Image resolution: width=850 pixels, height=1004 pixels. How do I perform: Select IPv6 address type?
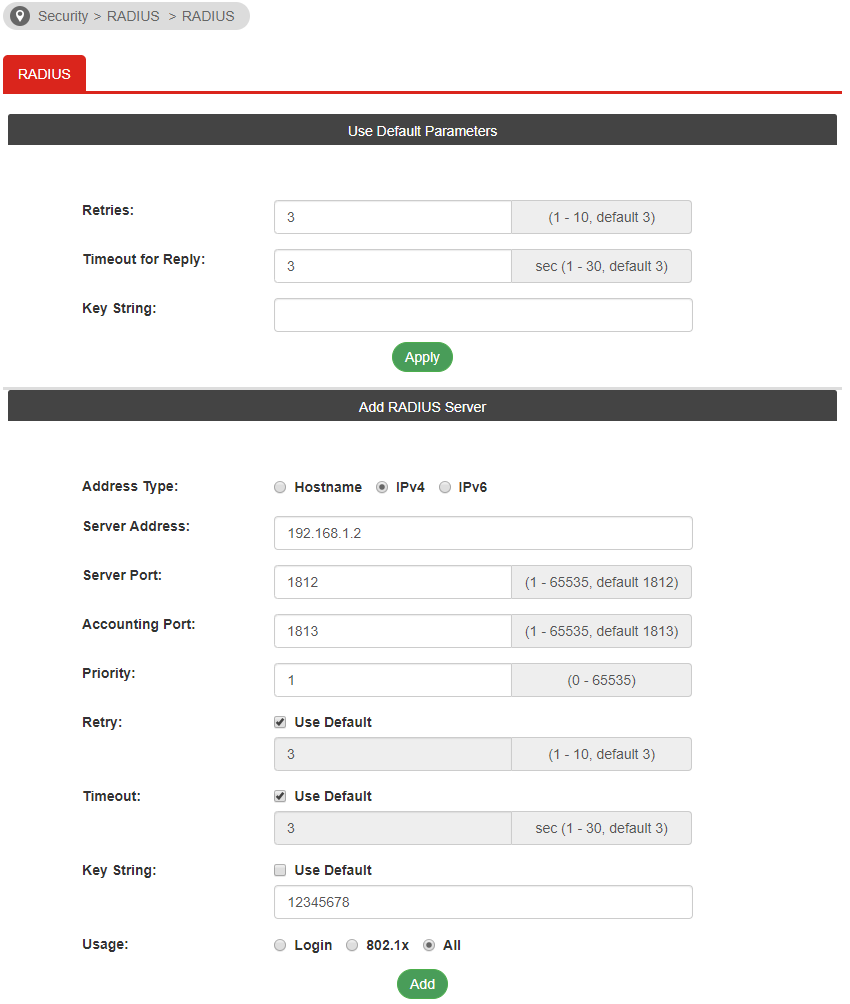coord(445,487)
